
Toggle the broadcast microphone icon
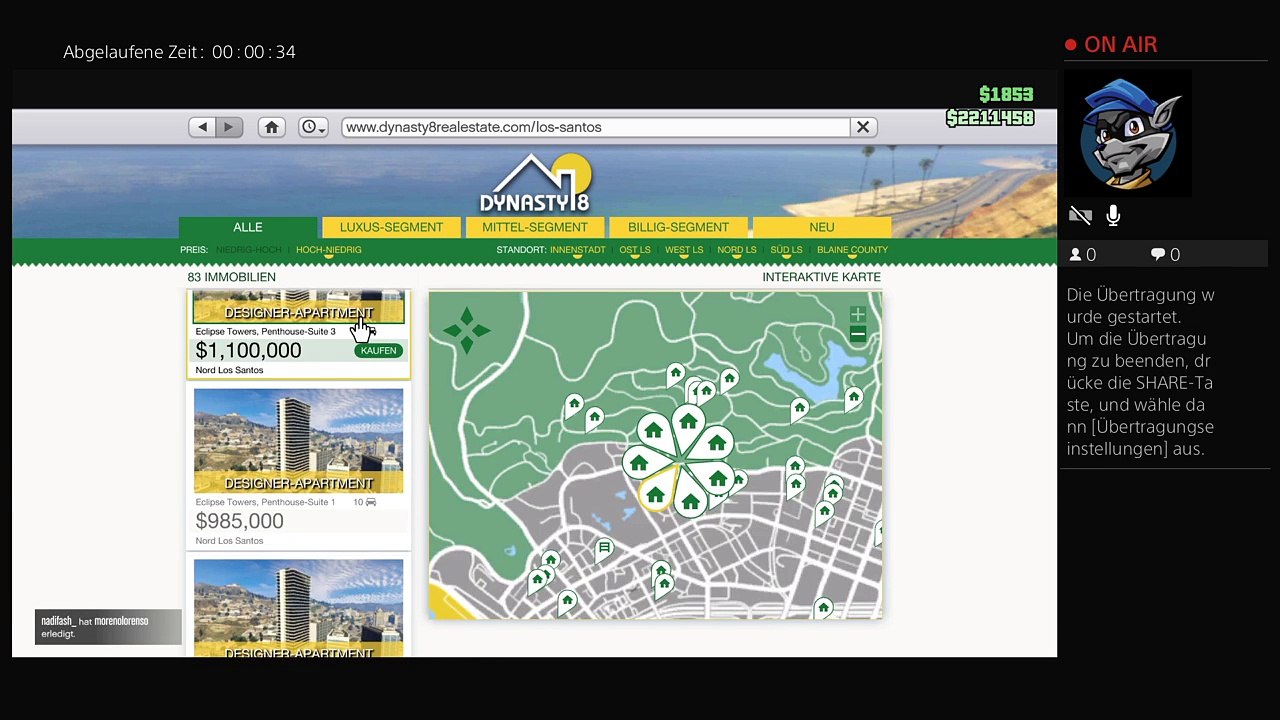pos(1113,215)
